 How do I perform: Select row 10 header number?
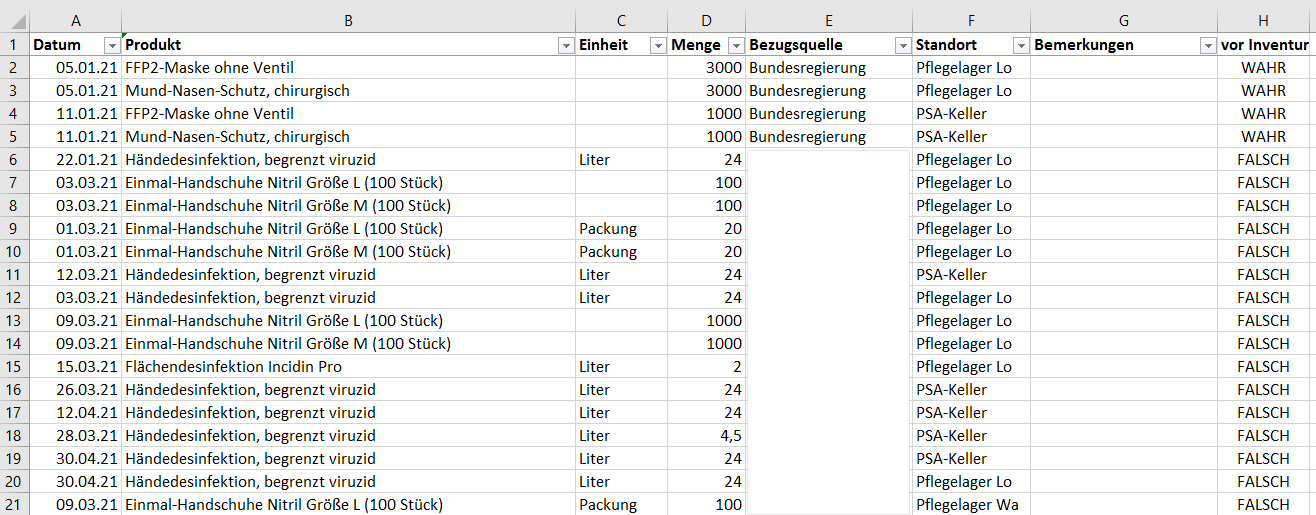pyautogui.click(x=15, y=252)
